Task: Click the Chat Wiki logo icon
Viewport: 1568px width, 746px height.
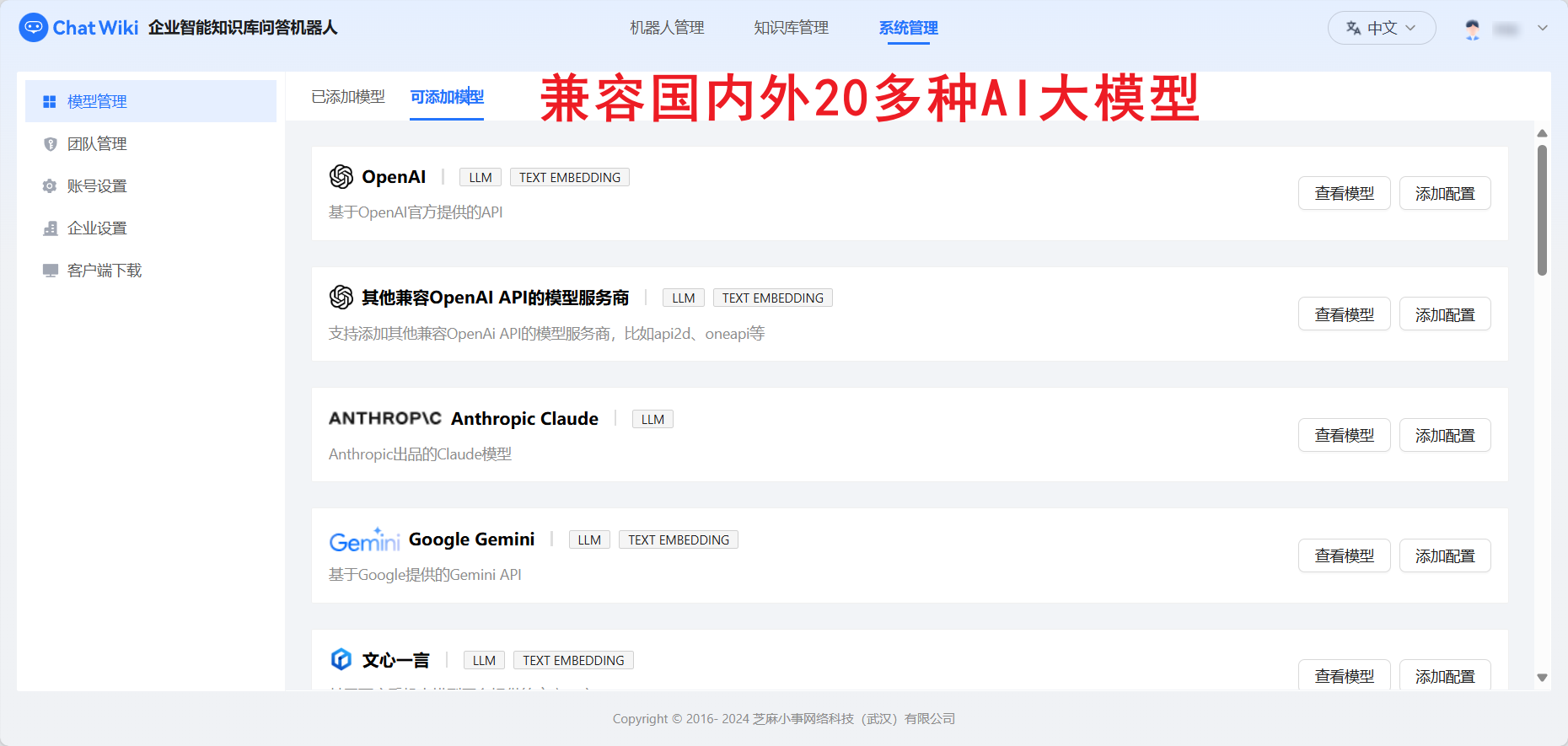Action: (33, 28)
